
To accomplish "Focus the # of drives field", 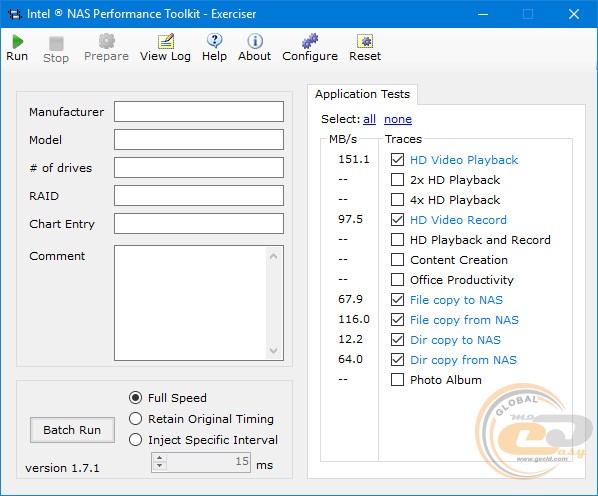I will pos(199,167).
